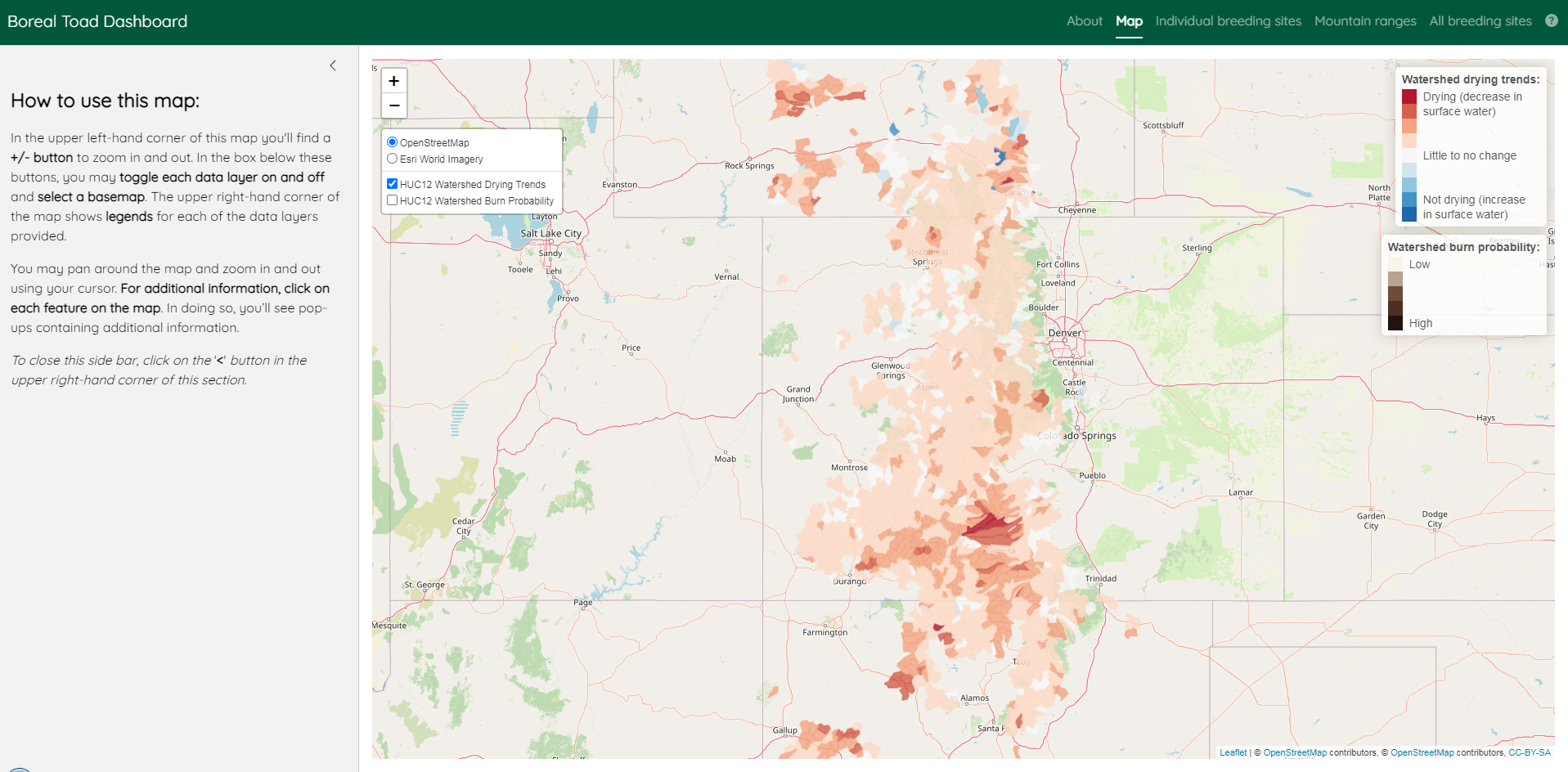Follow the CC-BY-SA license link
The image size is (1568, 772).
(1529, 752)
